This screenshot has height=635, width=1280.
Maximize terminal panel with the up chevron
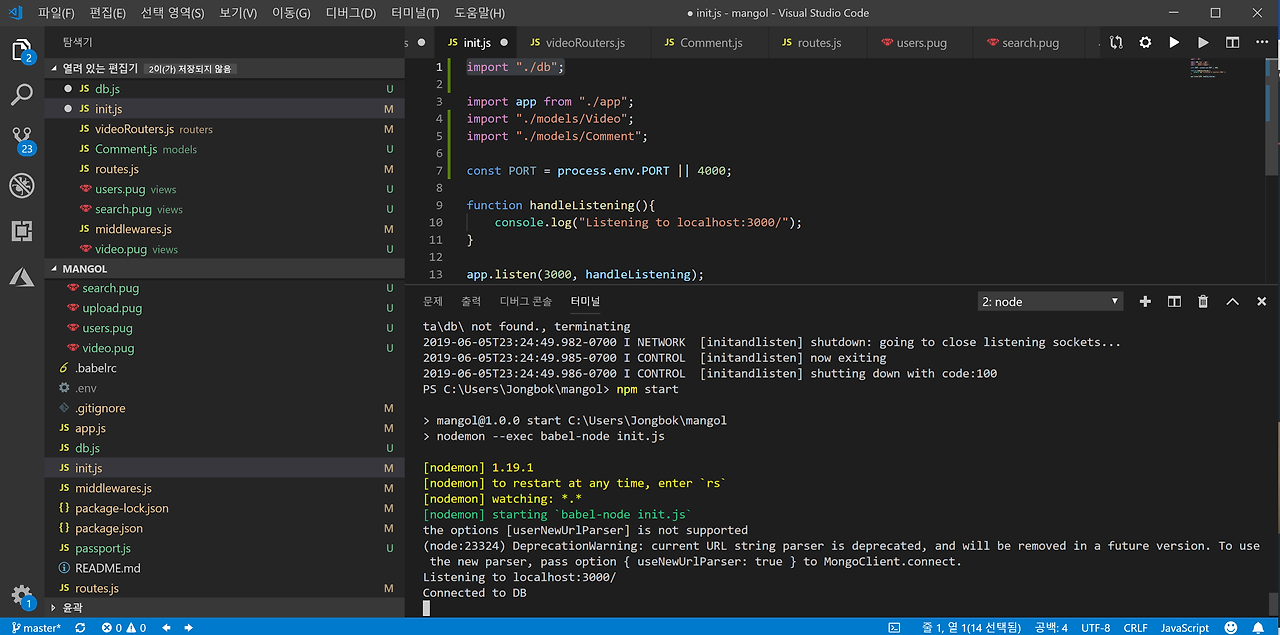(x=1233, y=301)
